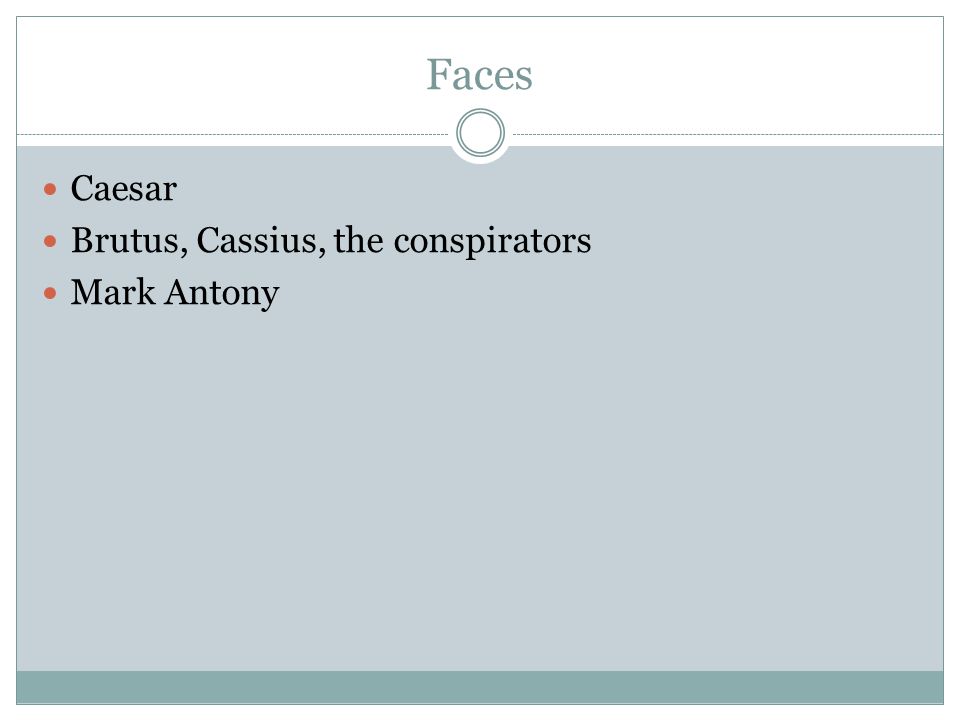
Task: Click the orange bullet dot beside Caesar
Action: tap(50, 189)
